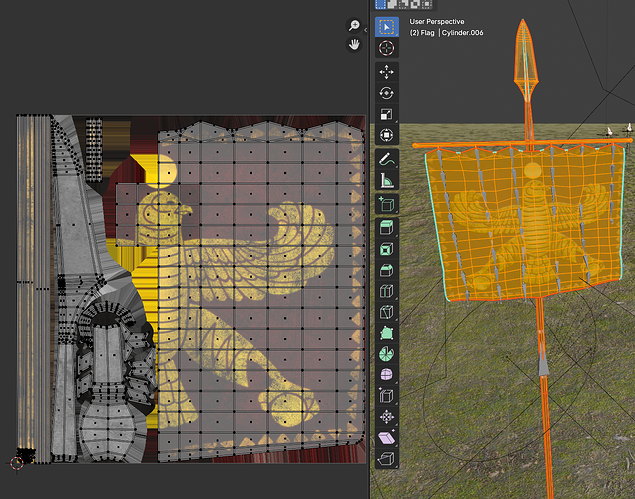Select the Bevel tool
The width and height of the screenshot is (635, 499).
[387, 270]
